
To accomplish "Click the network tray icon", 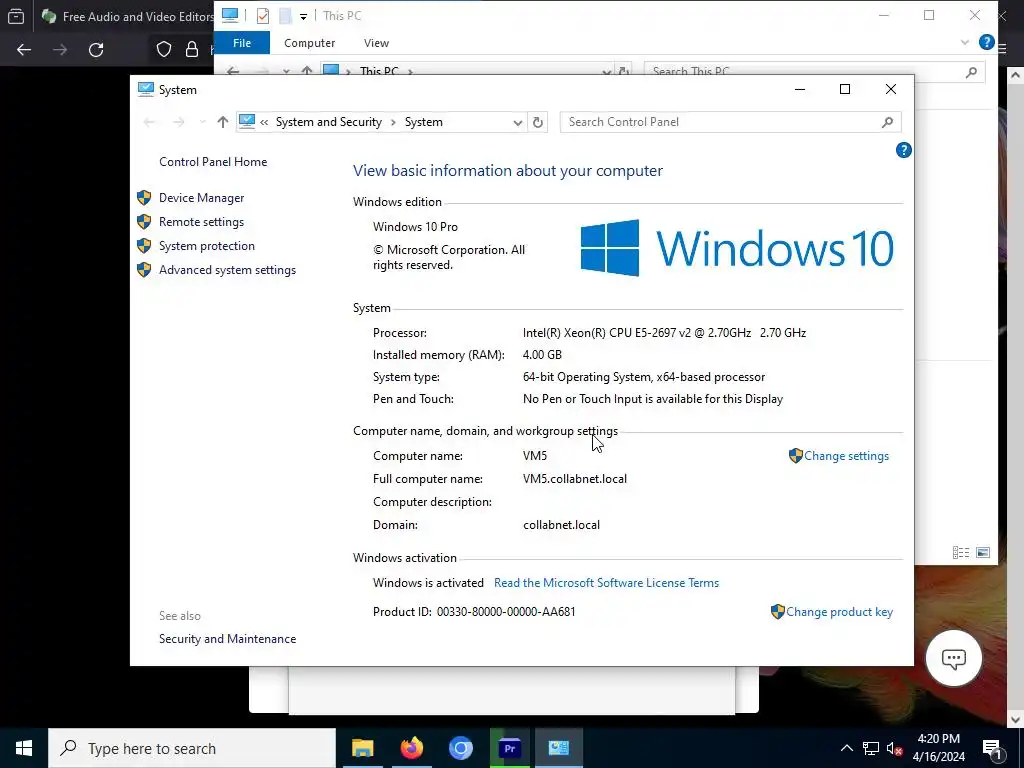I will (x=871, y=748).
